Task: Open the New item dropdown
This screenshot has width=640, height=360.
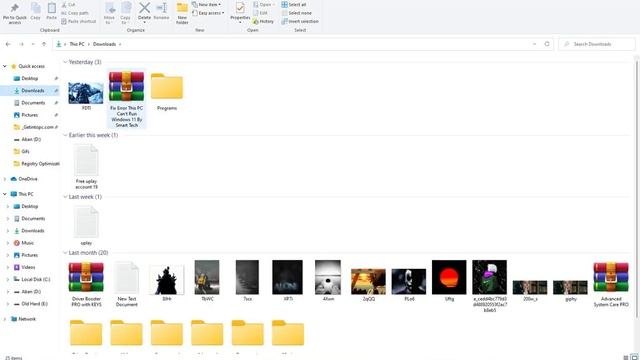Action: click(207, 4)
